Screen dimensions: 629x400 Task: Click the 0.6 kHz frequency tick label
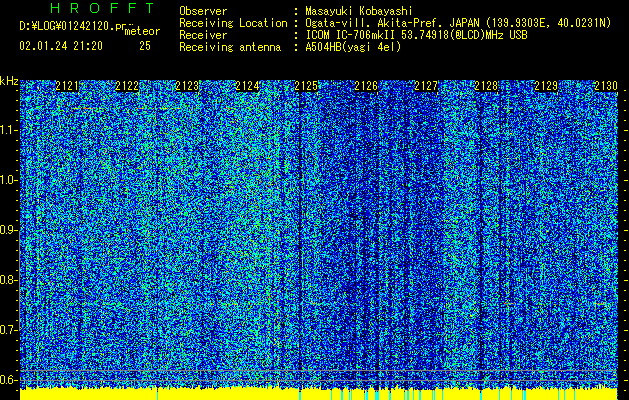click(x=8, y=380)
